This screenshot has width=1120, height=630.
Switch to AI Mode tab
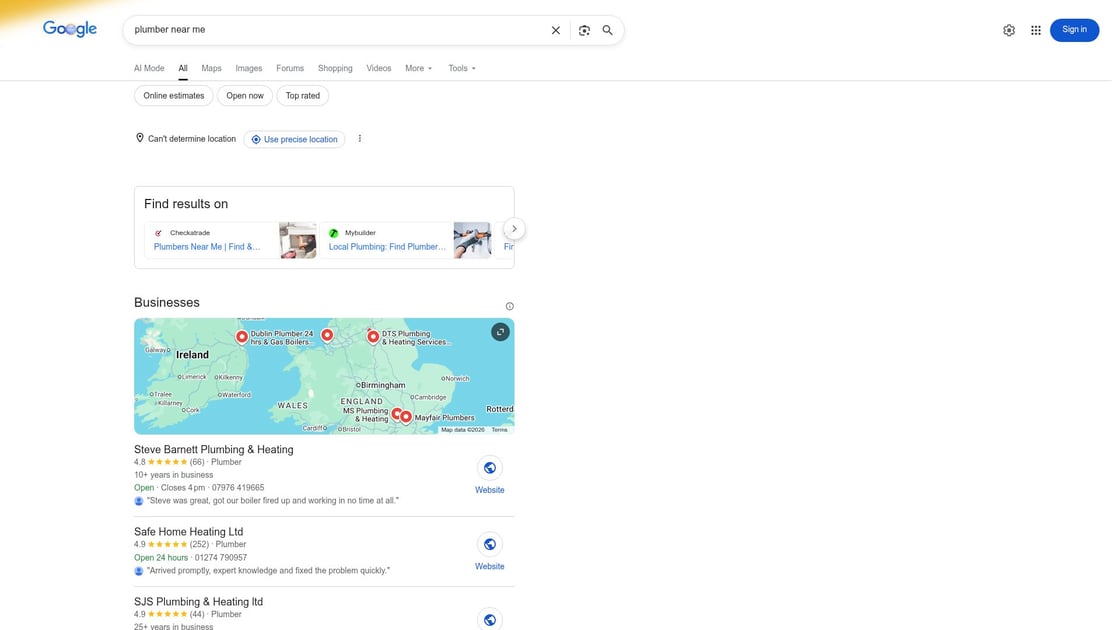pos(149,69)
